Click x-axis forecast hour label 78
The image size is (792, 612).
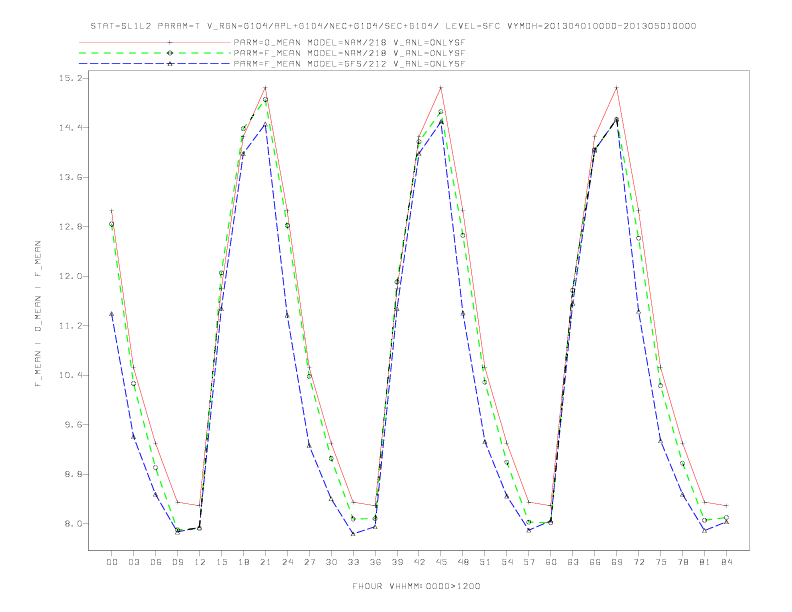point(683,562)
